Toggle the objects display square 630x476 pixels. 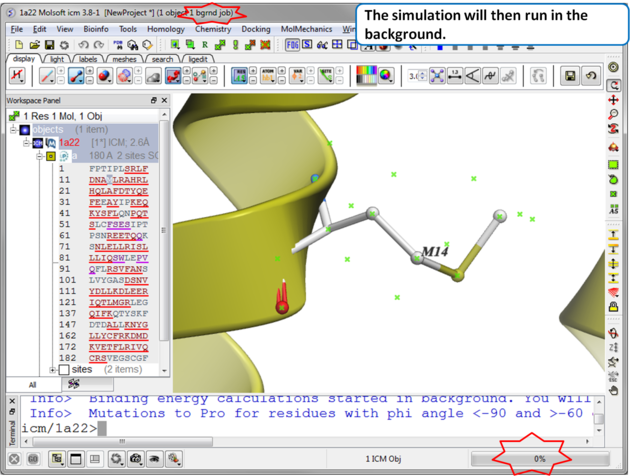(x=26, y=130)
